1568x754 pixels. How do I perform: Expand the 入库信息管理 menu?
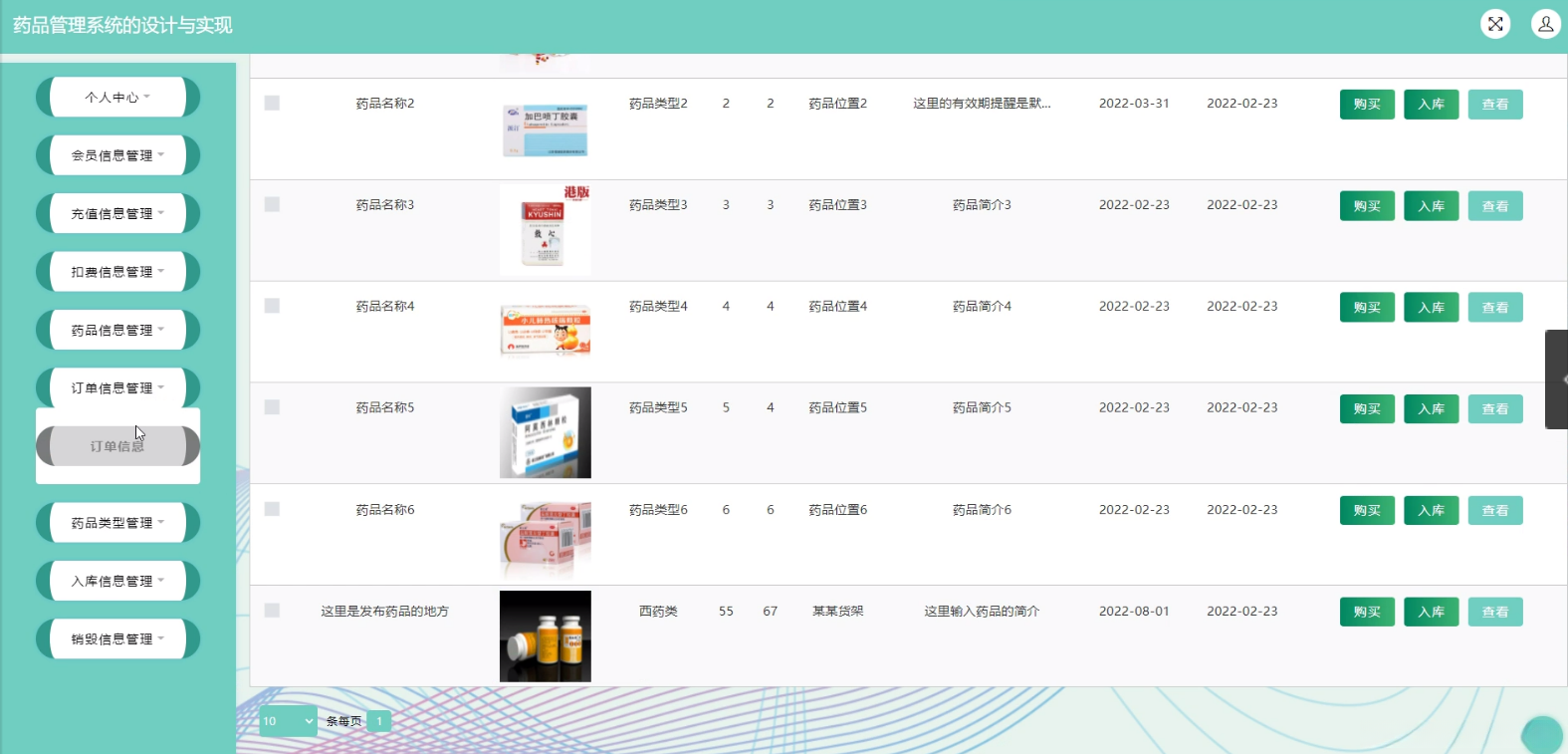point(117,581)
